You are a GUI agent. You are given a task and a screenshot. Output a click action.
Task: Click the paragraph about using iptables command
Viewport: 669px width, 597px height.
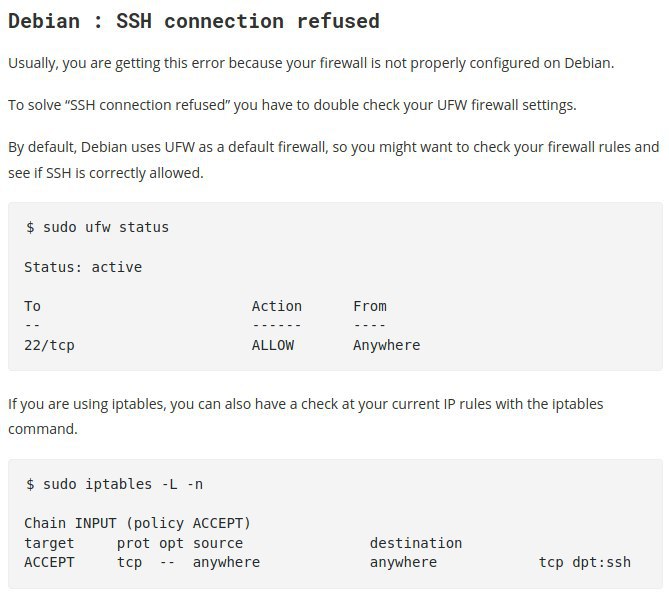305,416
